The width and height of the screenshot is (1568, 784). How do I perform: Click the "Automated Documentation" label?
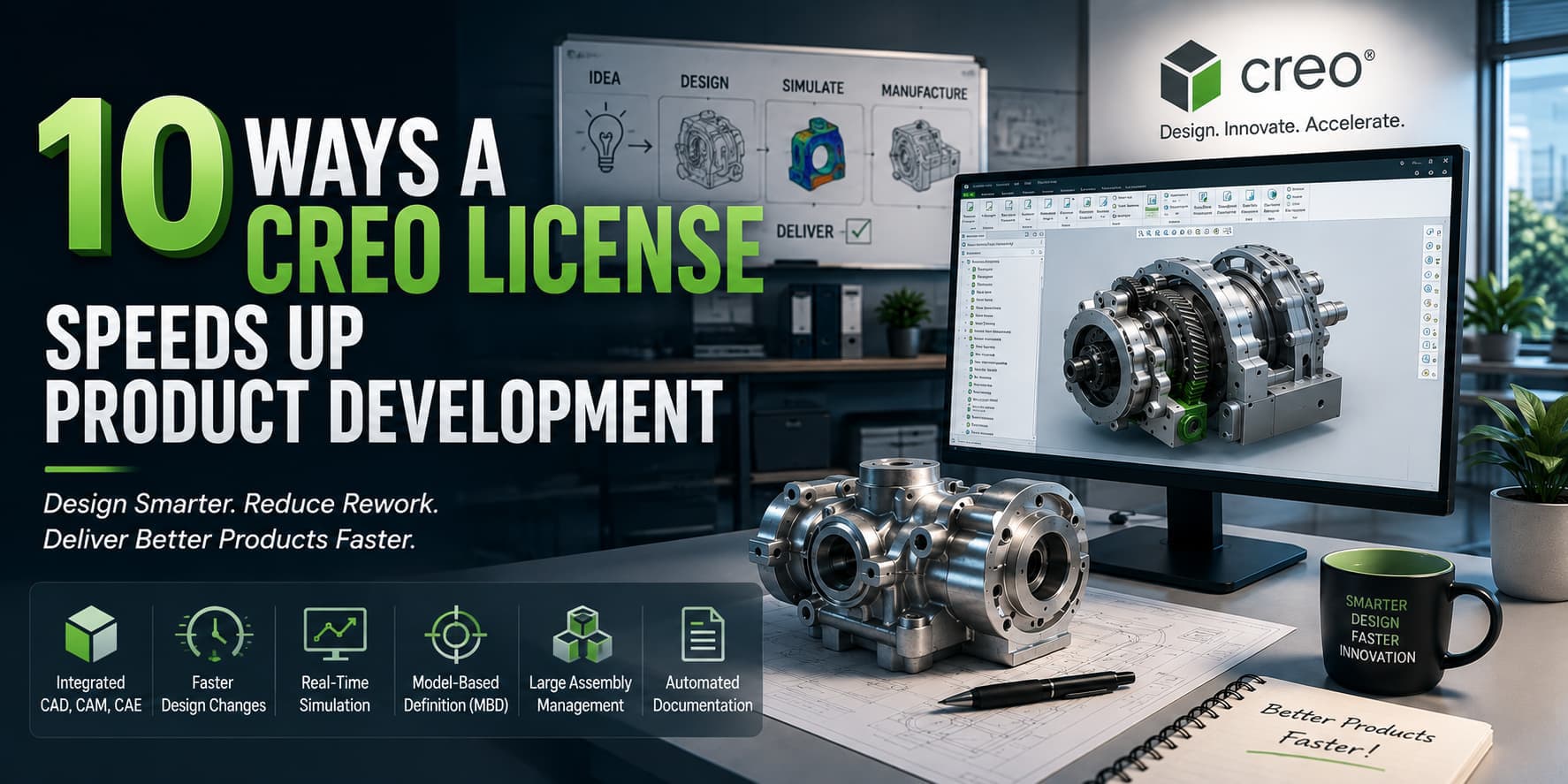pyautogui.click(x=703, y=694)
